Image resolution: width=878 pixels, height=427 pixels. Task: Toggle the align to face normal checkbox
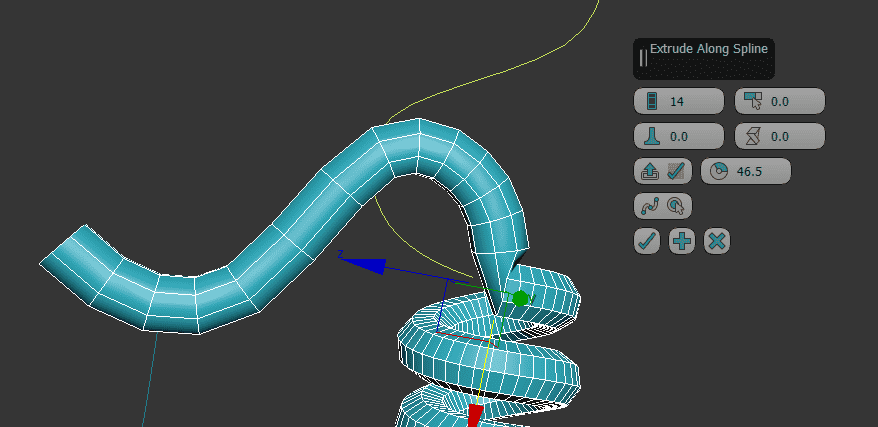click(676, 171)
